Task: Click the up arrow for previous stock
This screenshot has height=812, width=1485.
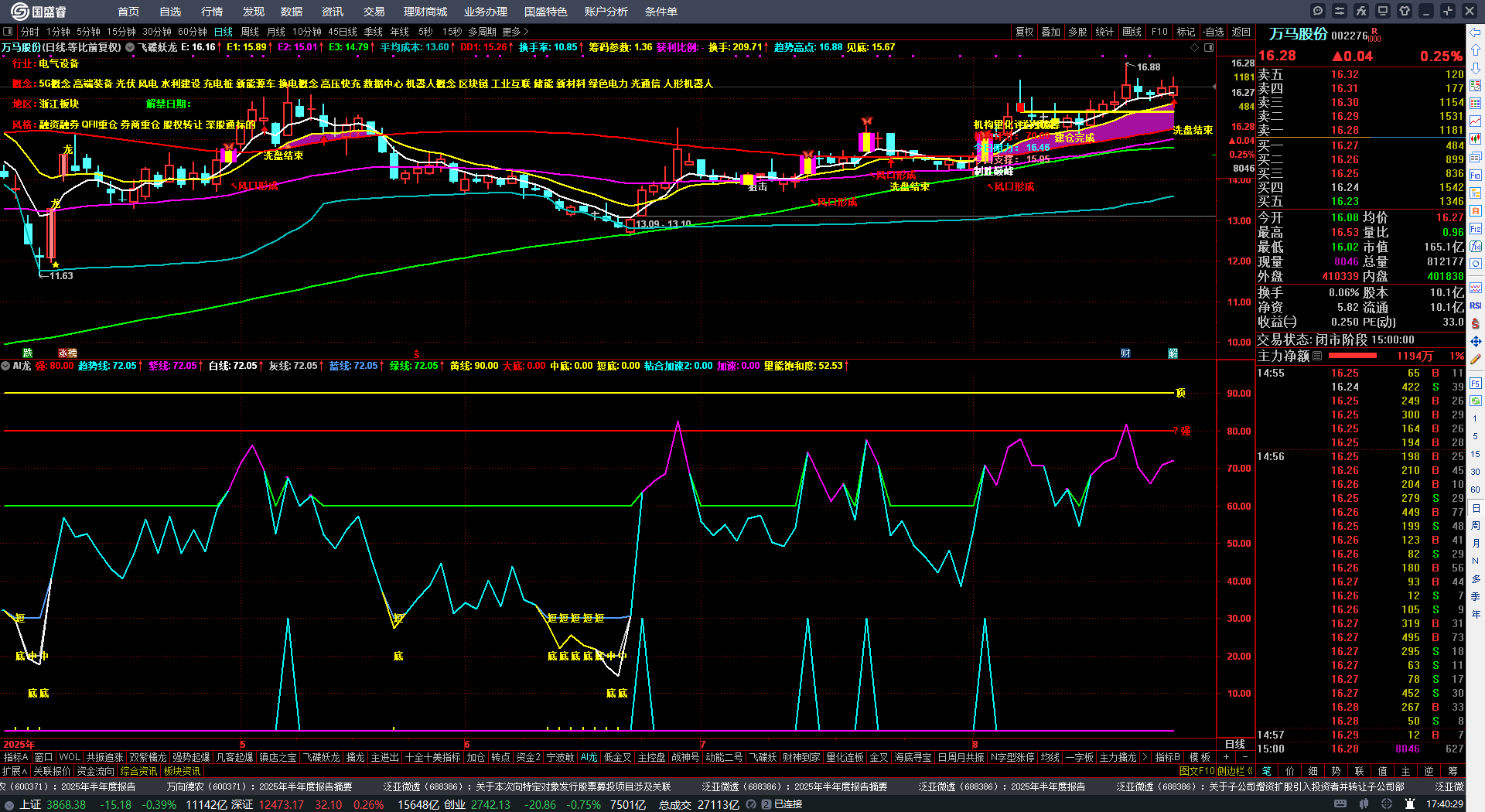Action: coord(1476,49)
